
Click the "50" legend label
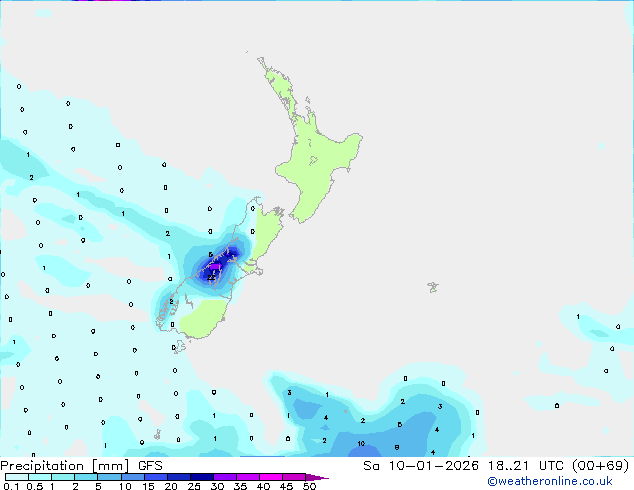point(309,486)
